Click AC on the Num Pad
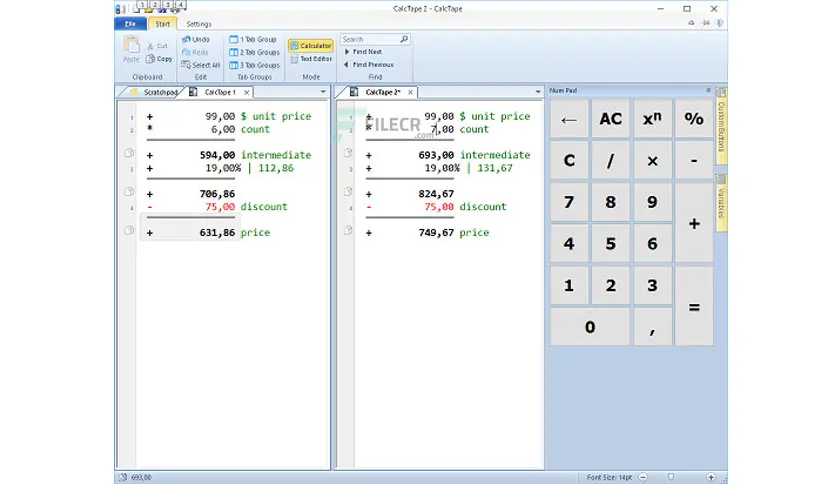836x484 pixels. (x=610, y=119)
